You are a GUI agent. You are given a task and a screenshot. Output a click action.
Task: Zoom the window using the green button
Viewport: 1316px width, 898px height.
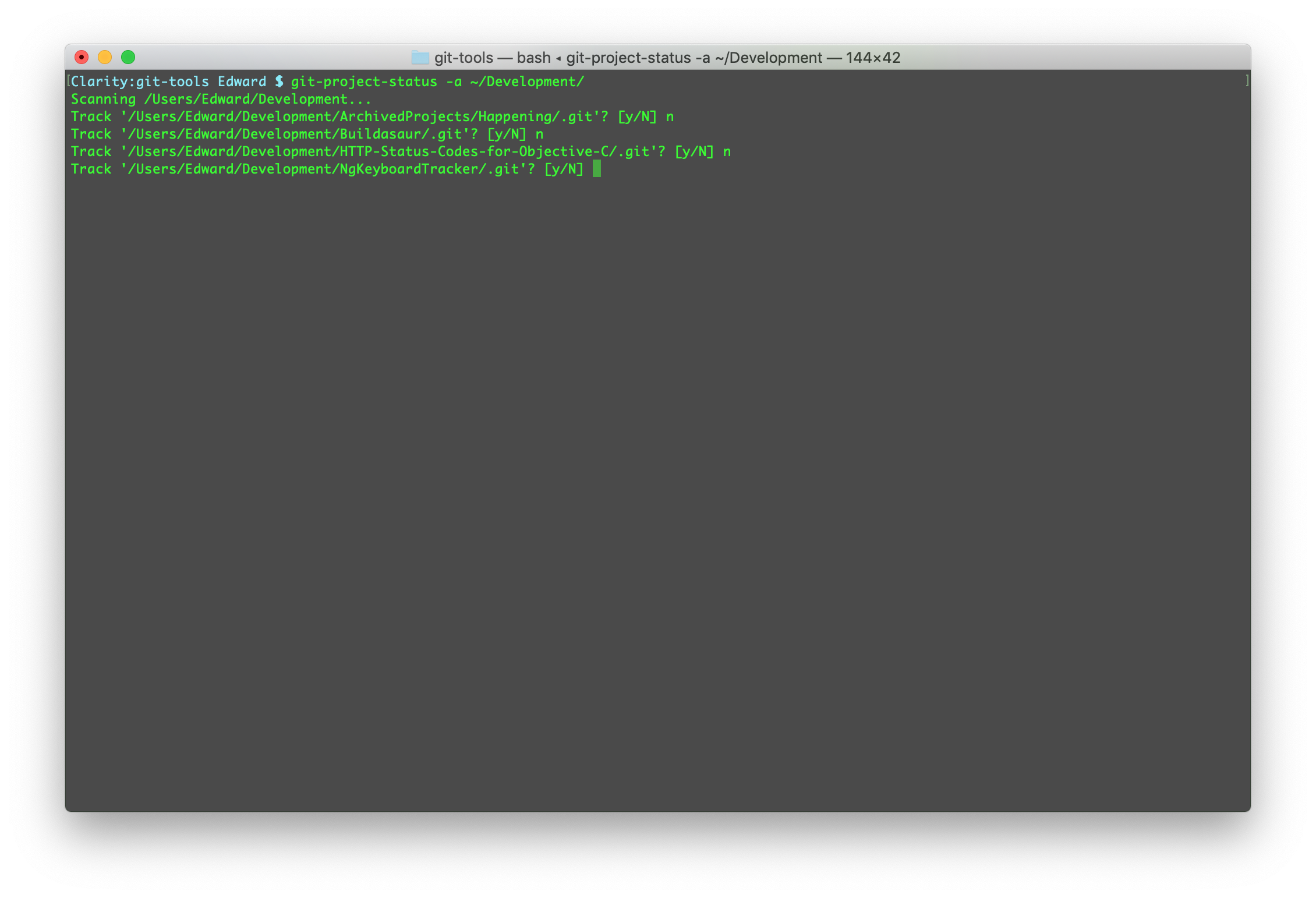(128, 57)
